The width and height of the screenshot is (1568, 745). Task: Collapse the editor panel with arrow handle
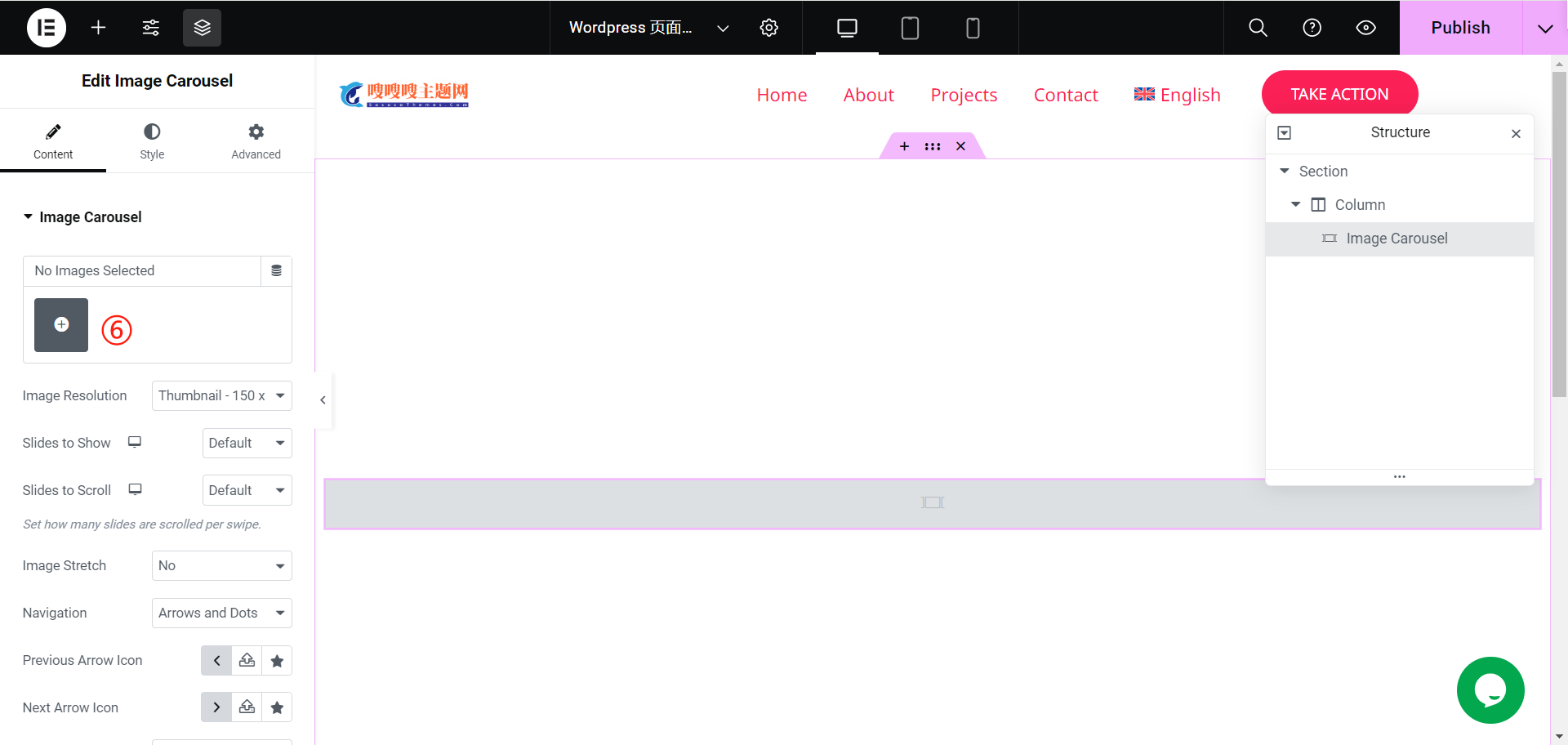tap(323, 400)
